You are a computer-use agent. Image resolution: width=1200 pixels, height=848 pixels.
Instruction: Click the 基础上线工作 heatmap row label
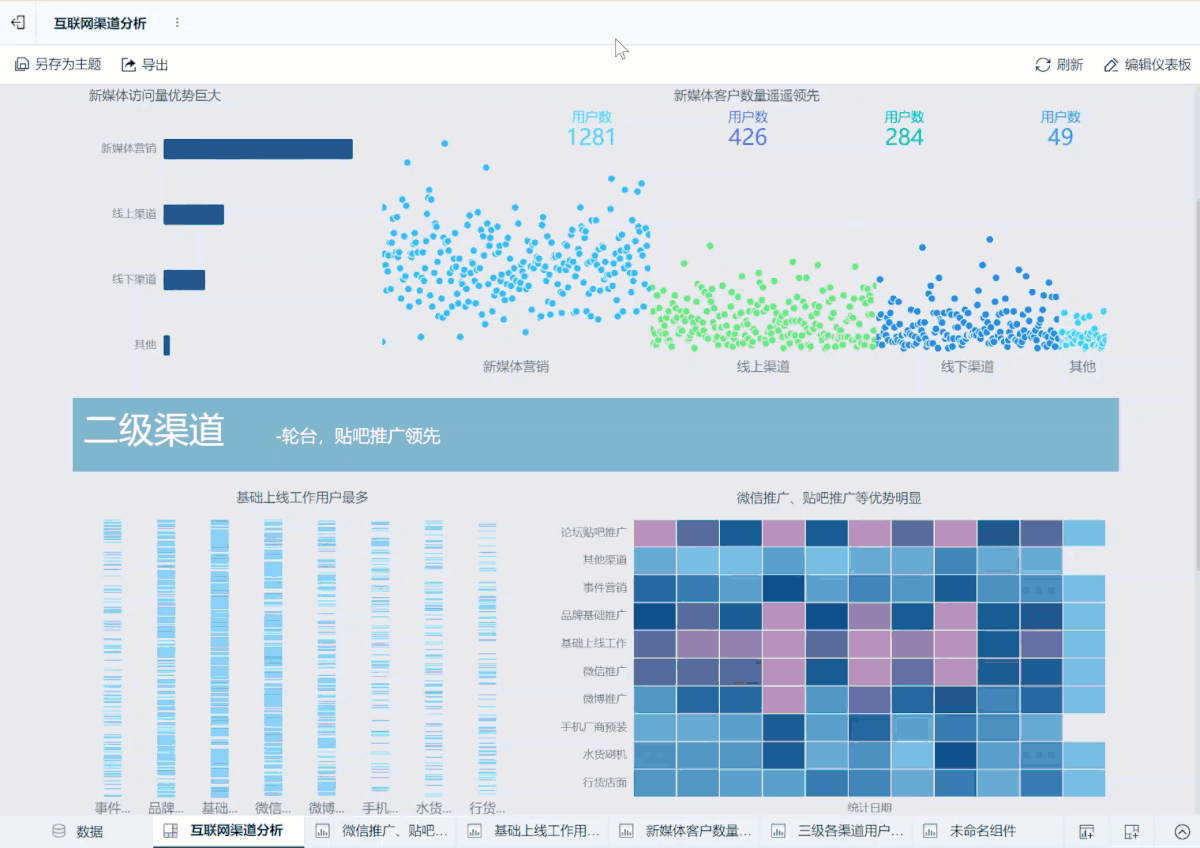tap(594, 643)
